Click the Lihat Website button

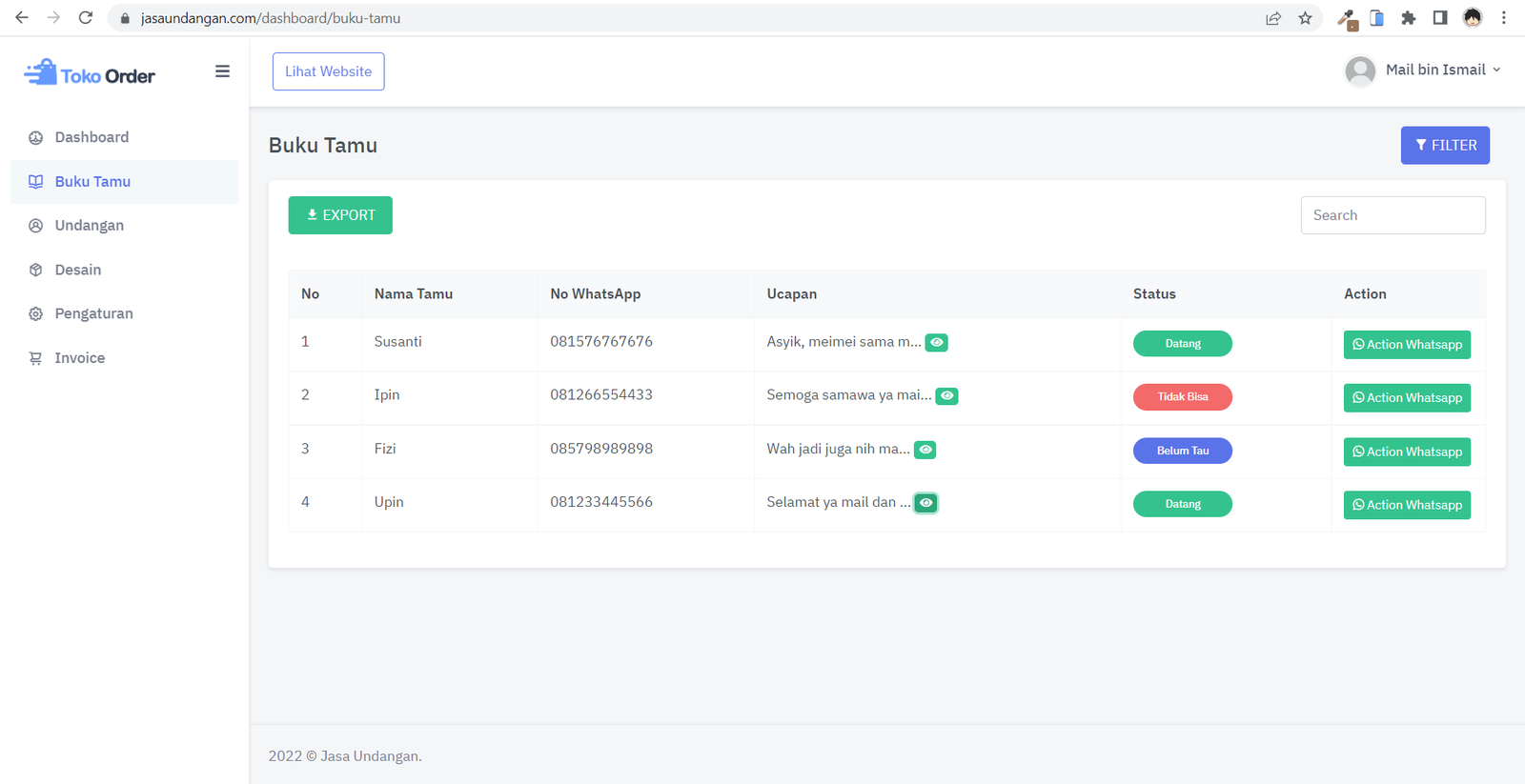click(329, 71)
